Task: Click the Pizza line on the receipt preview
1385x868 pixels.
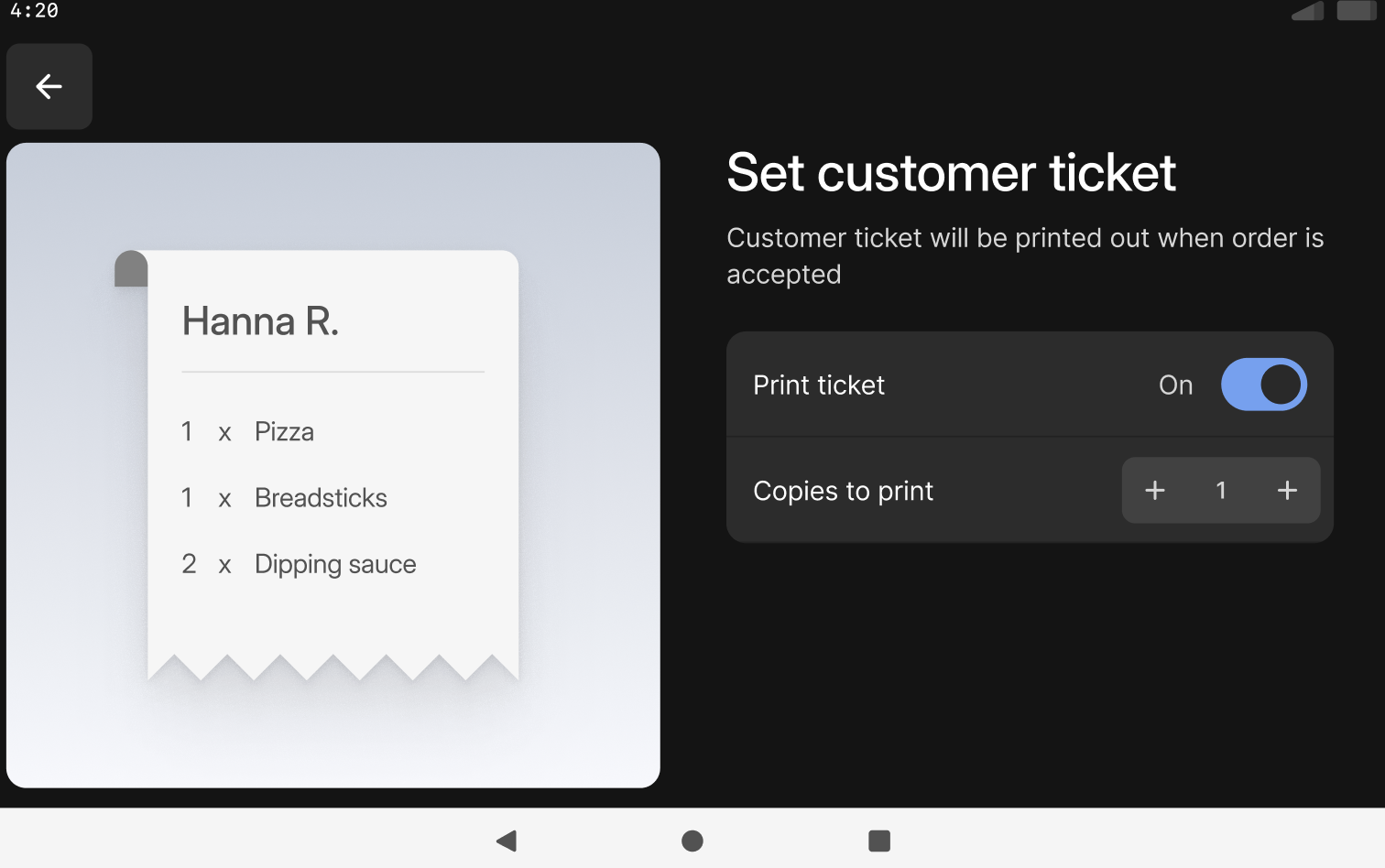Action: click(284, 432)
